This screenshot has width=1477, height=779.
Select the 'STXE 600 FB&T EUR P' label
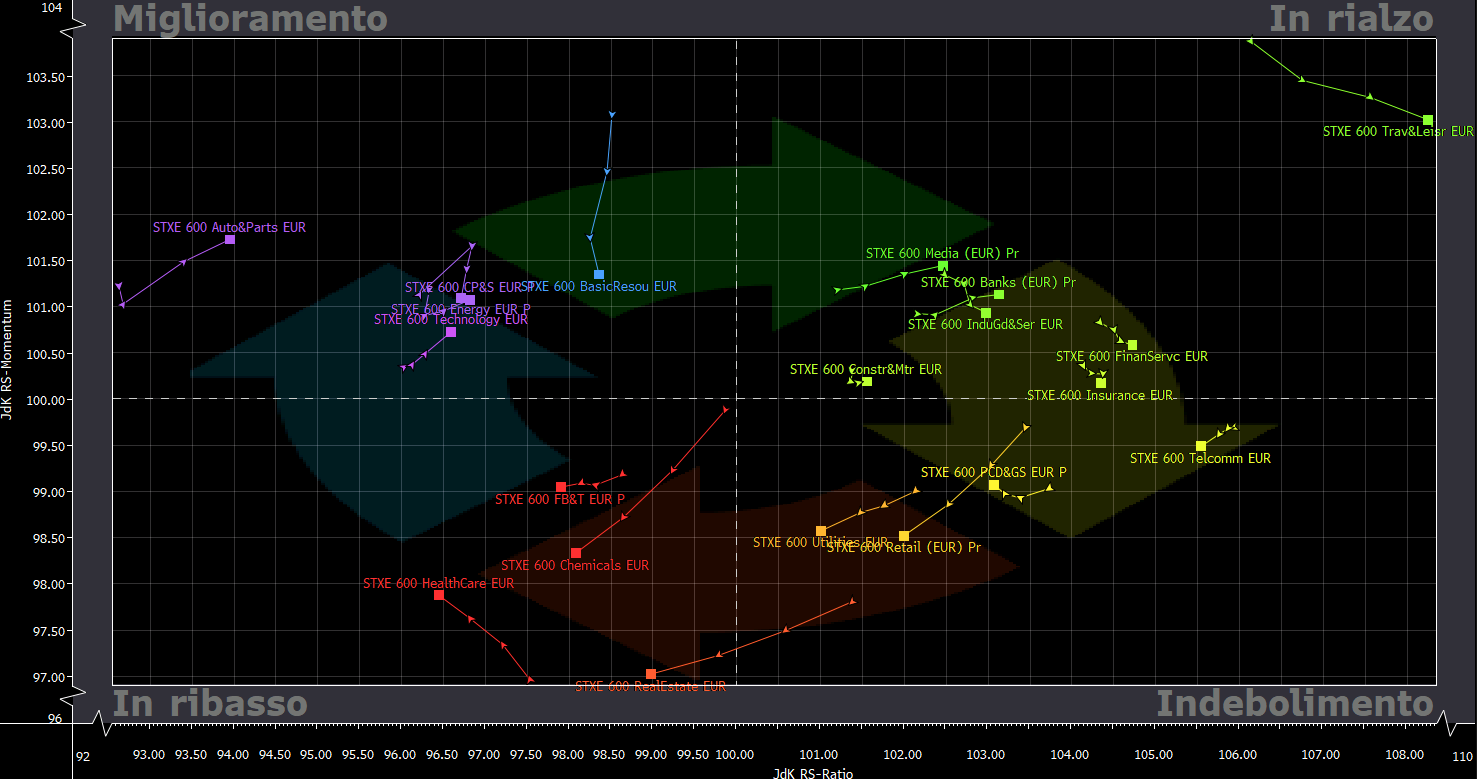[560, 499]
